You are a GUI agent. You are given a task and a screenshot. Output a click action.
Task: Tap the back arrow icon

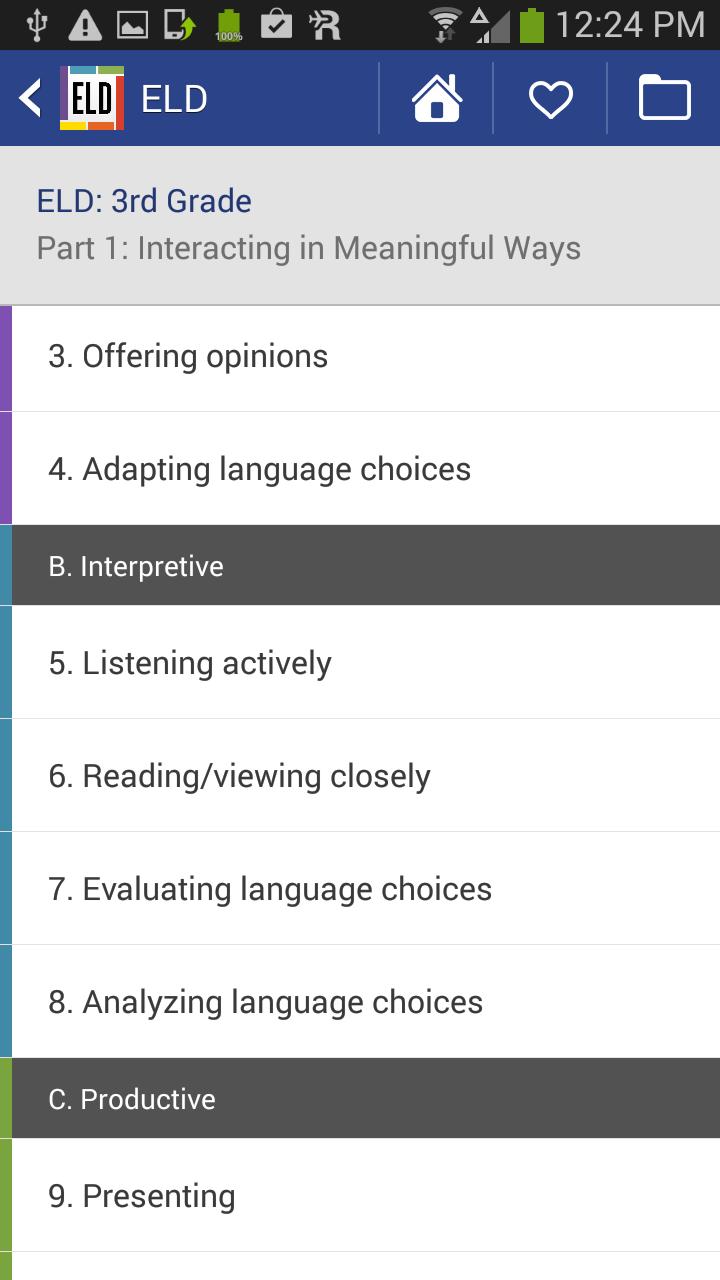(30, 98)
